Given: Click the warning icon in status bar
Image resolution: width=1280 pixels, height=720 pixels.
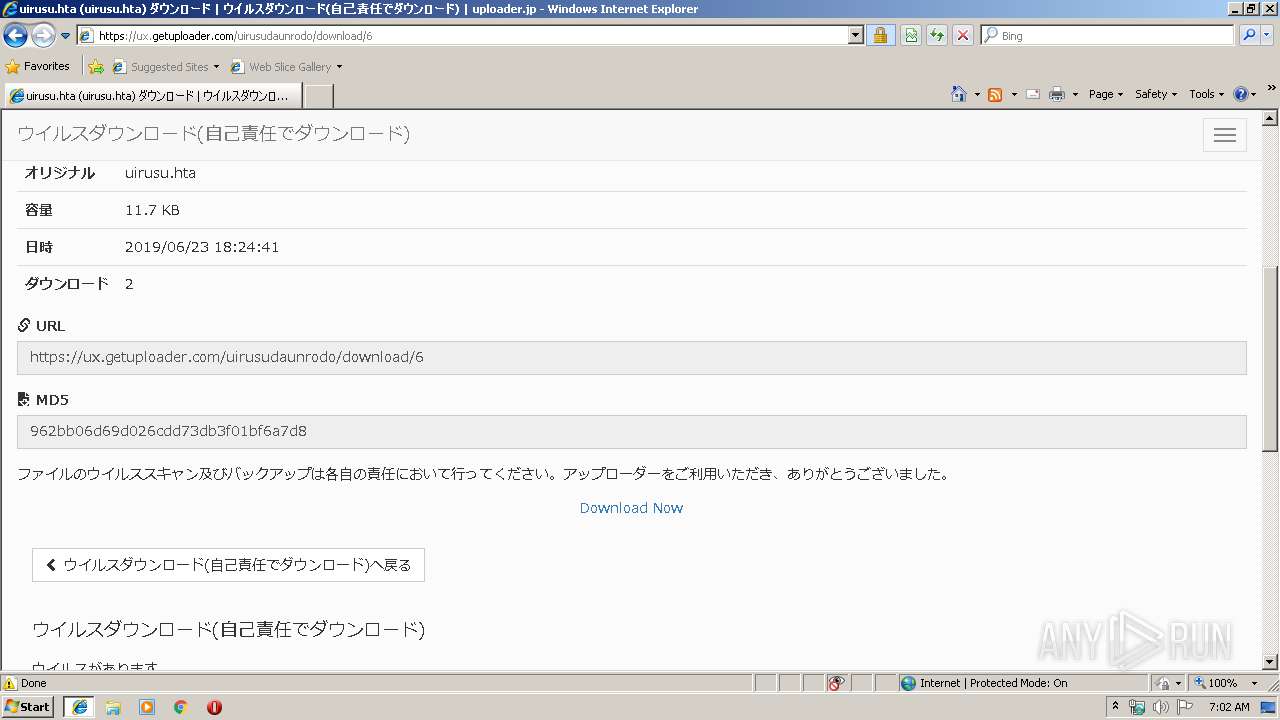Looking at the screenshot, I should click(10, 683).
